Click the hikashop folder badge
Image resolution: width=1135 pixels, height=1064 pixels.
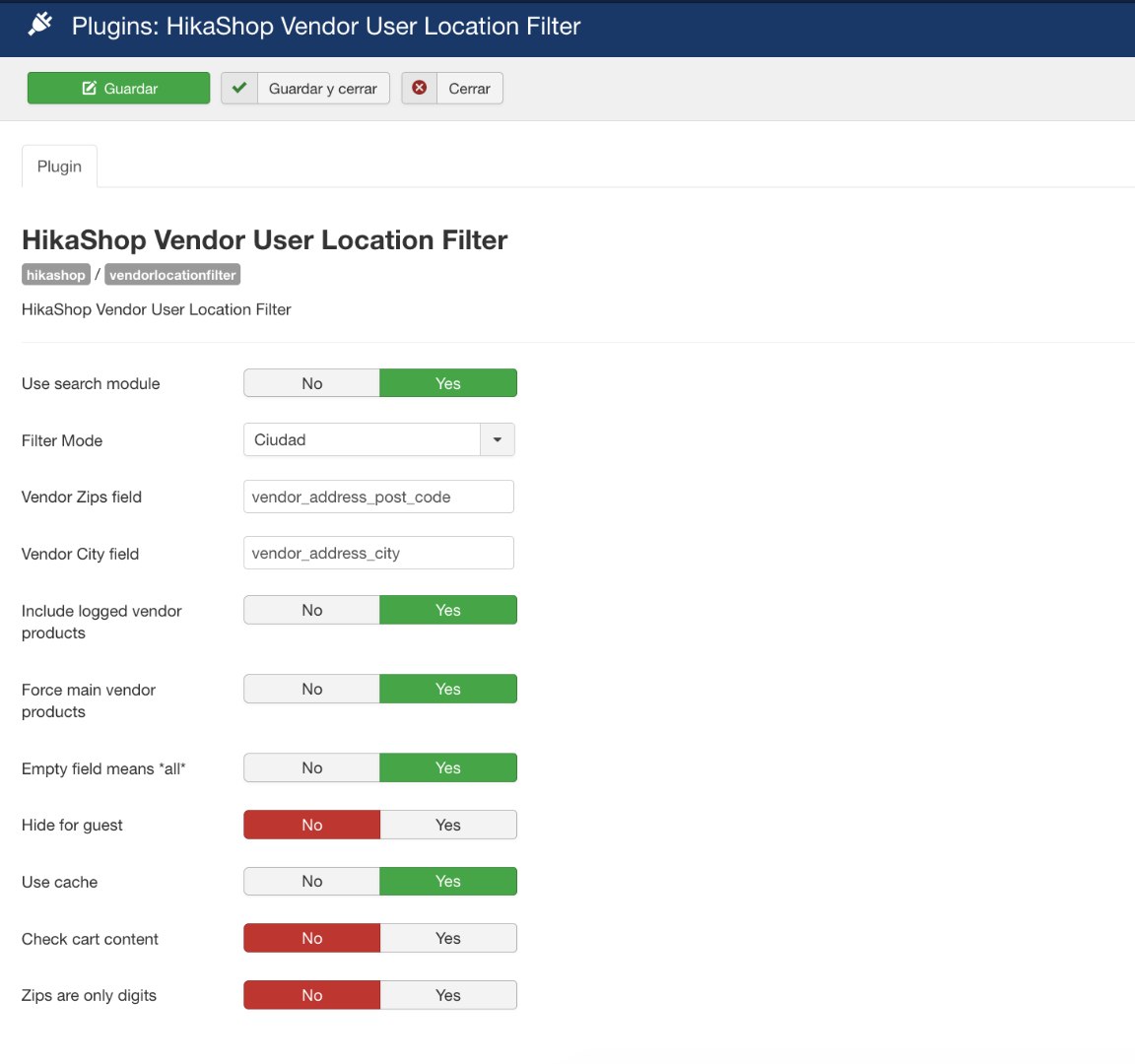pyautogui.click(x=56, y=275)
